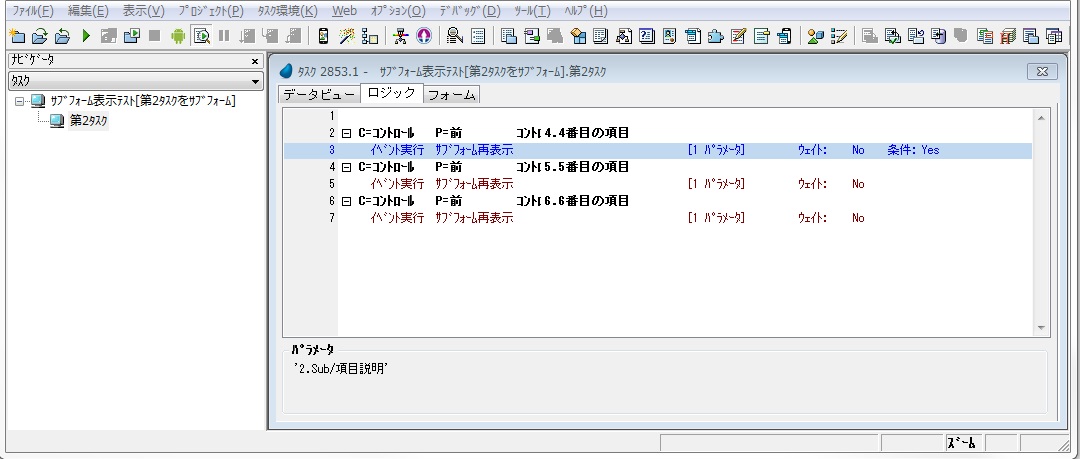
Task: Click the new project folder icon
Action: tap(16, 36)
